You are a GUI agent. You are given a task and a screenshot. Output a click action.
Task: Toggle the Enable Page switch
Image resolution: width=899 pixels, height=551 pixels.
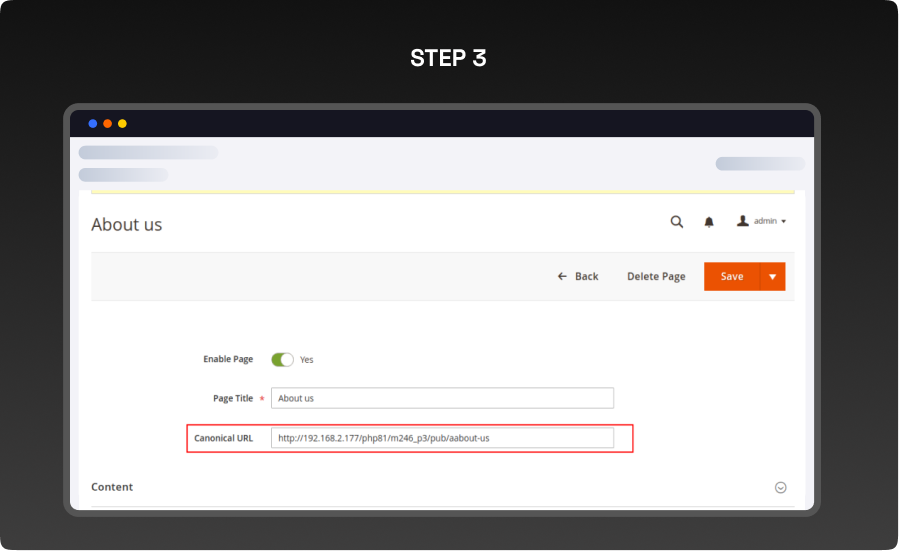tap(282, 359)
